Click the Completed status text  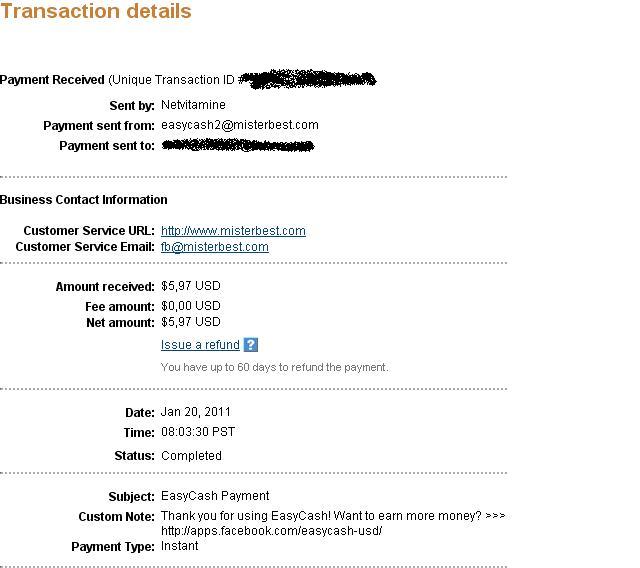191,456
